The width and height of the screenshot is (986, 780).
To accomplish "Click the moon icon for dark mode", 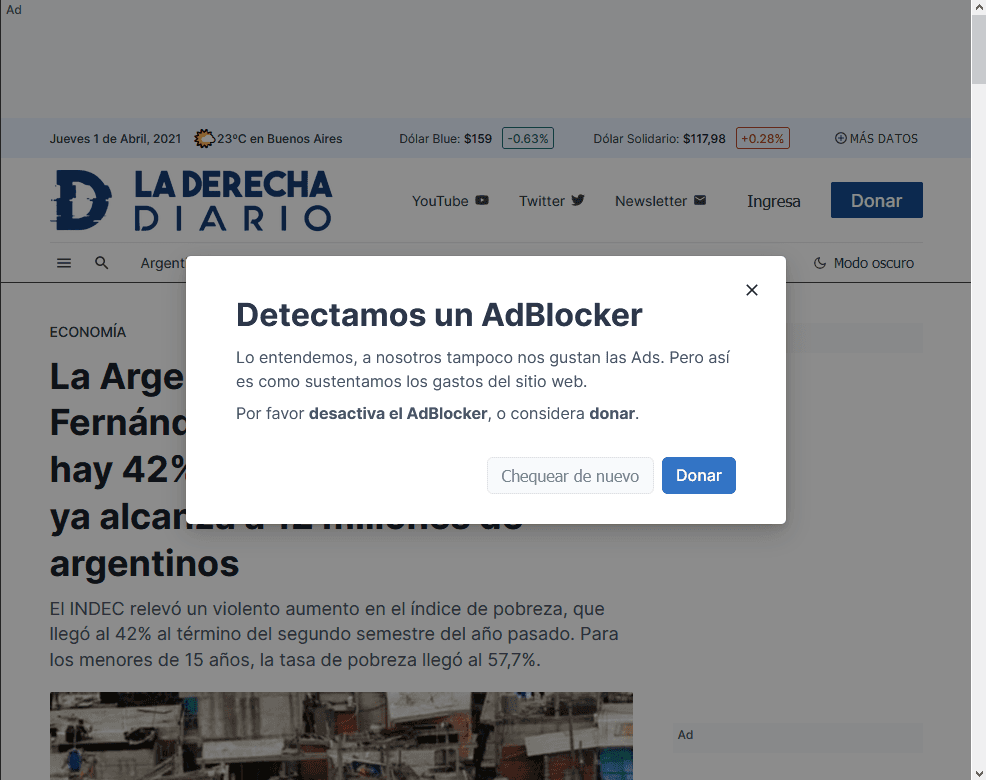I will [x=819, y=263].
